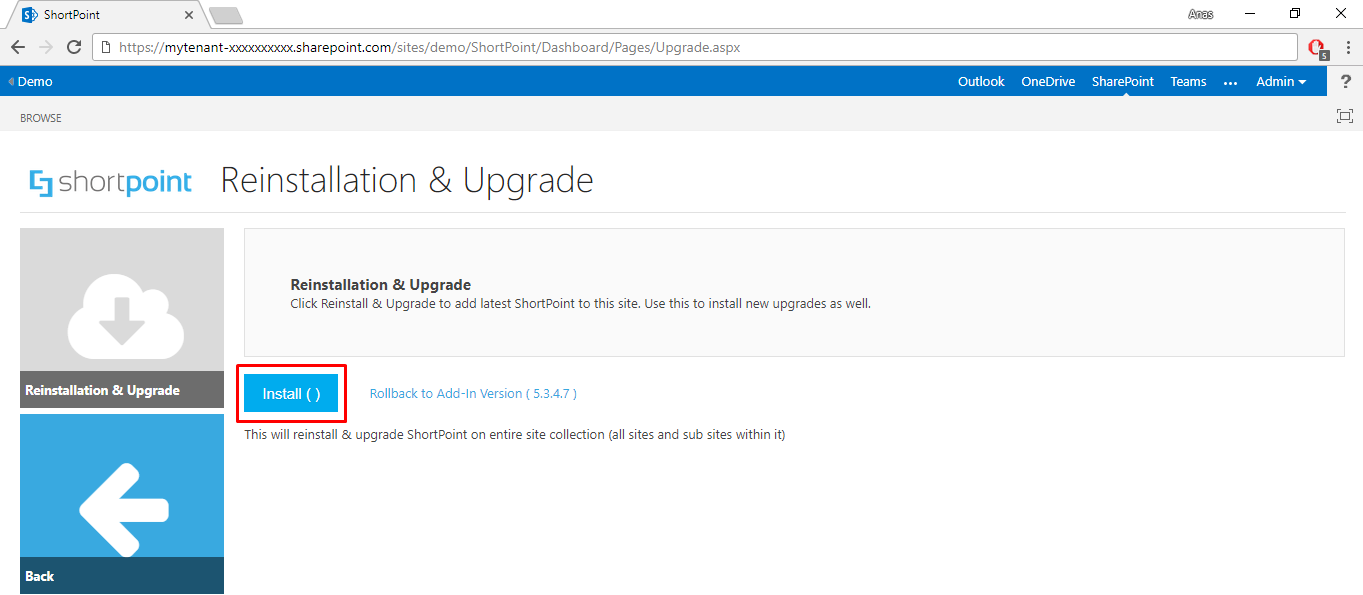The image size is (1363, 595).
Task: Click the ShortPoint logo
Action: point(111,182)
